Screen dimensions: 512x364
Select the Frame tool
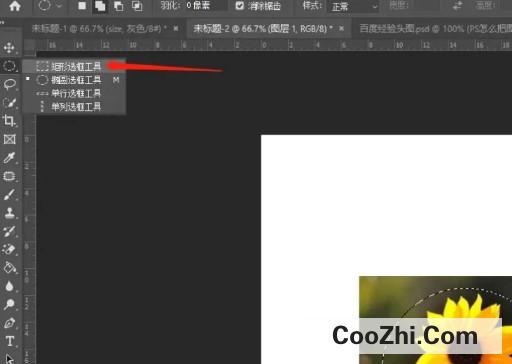point(9,139)
